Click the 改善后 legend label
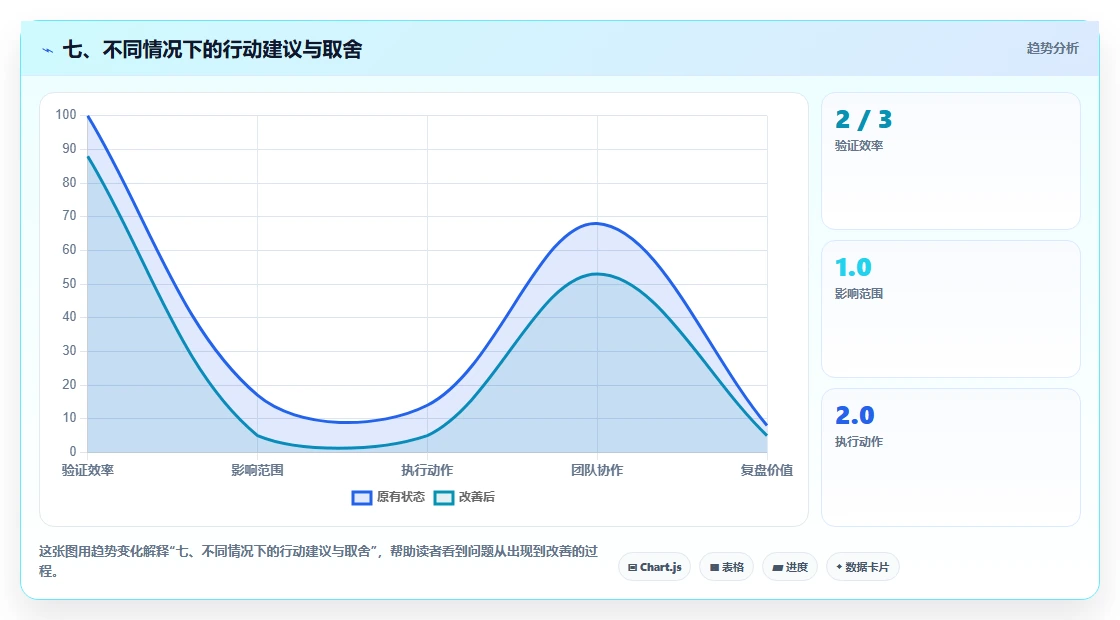 tap(476, 497)
